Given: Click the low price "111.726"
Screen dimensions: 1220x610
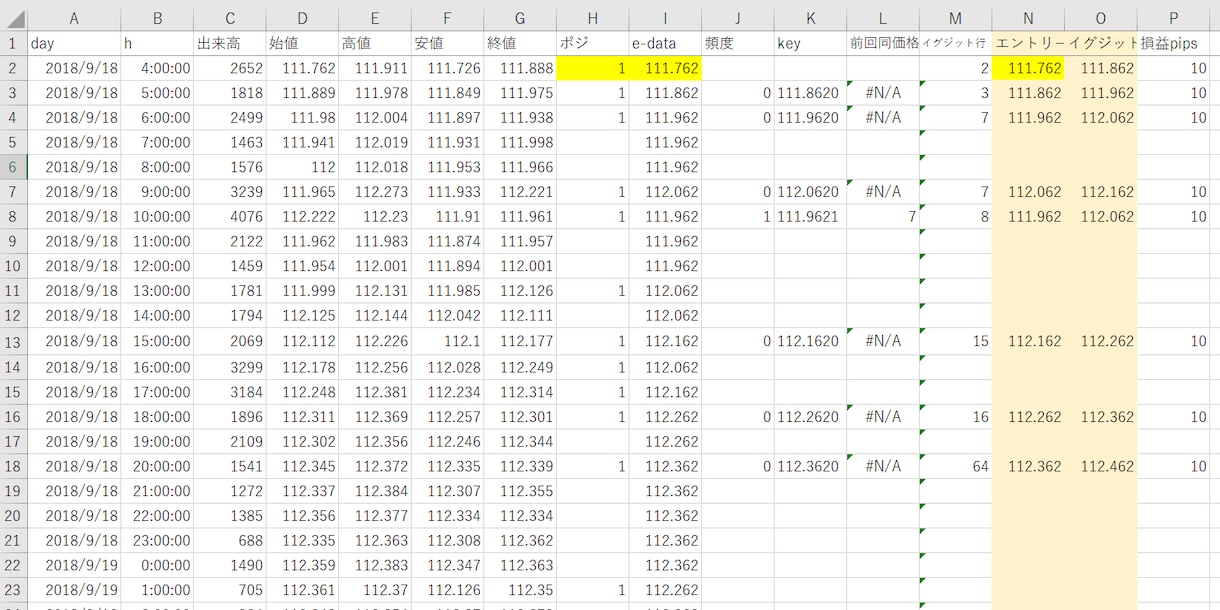Looking at the screenshot, I should pyautogui.click(x=447, y=68).
